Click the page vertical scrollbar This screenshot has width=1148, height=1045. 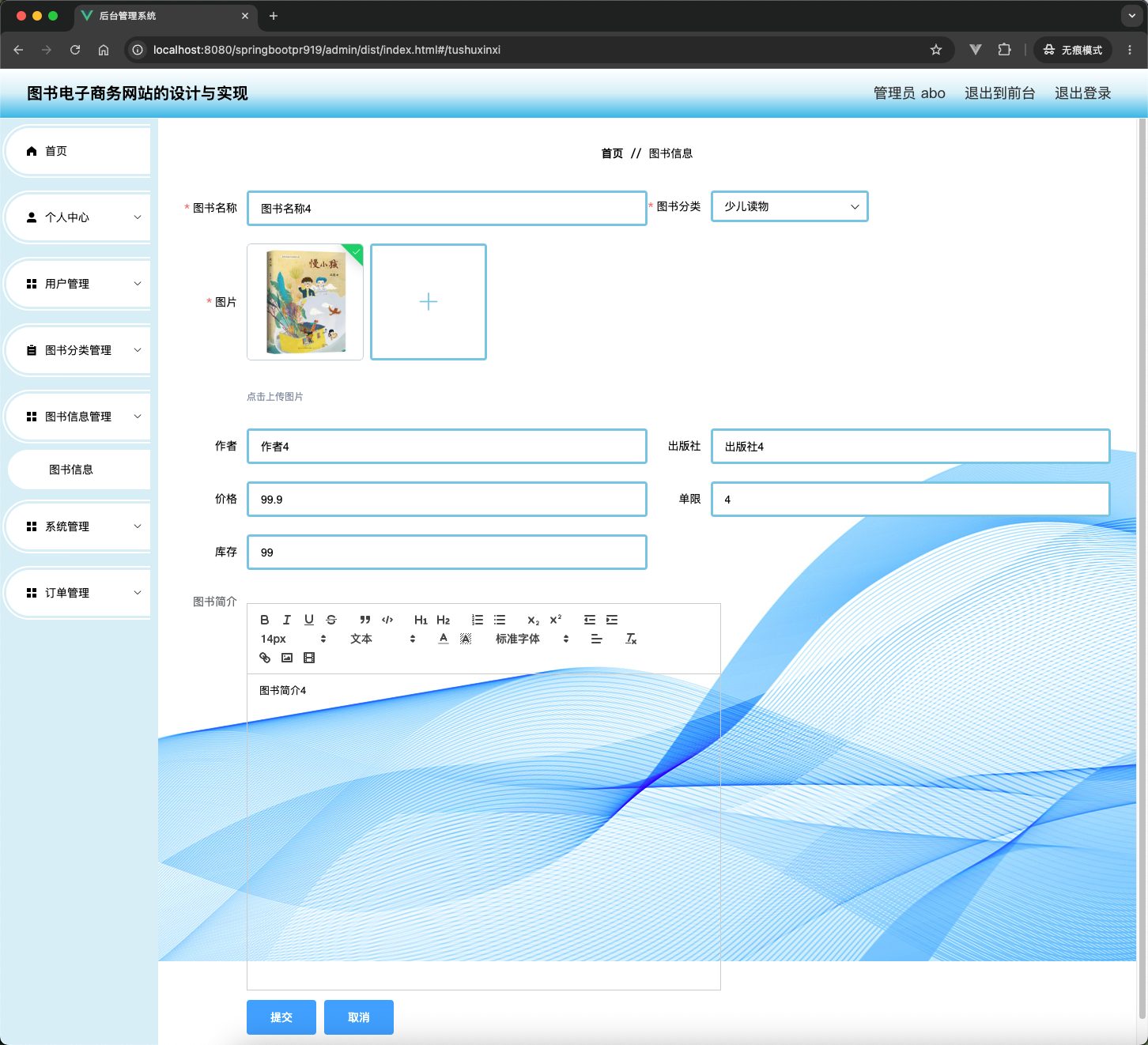[x=1142, y=569]
